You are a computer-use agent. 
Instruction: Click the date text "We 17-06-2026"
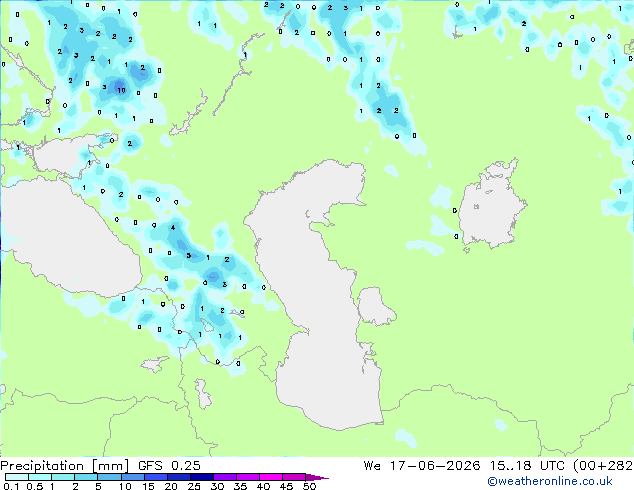pos(422,466)
